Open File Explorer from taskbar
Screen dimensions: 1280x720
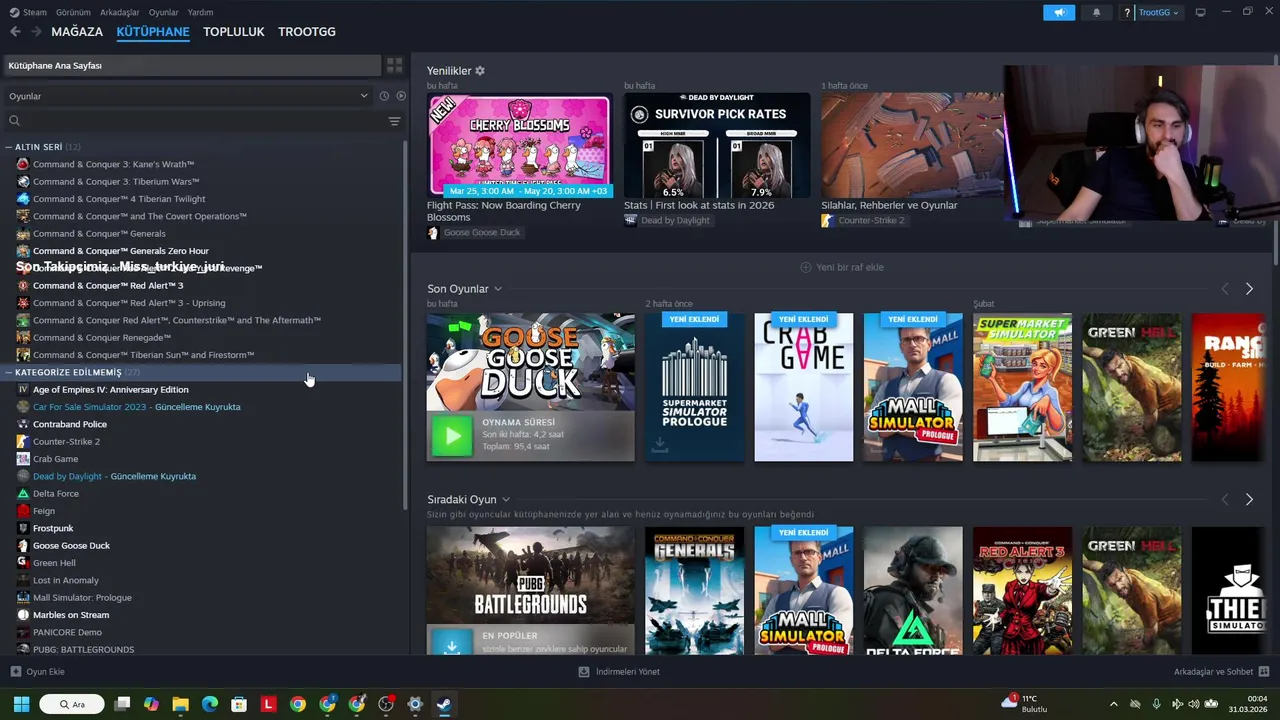coord(180,704)
